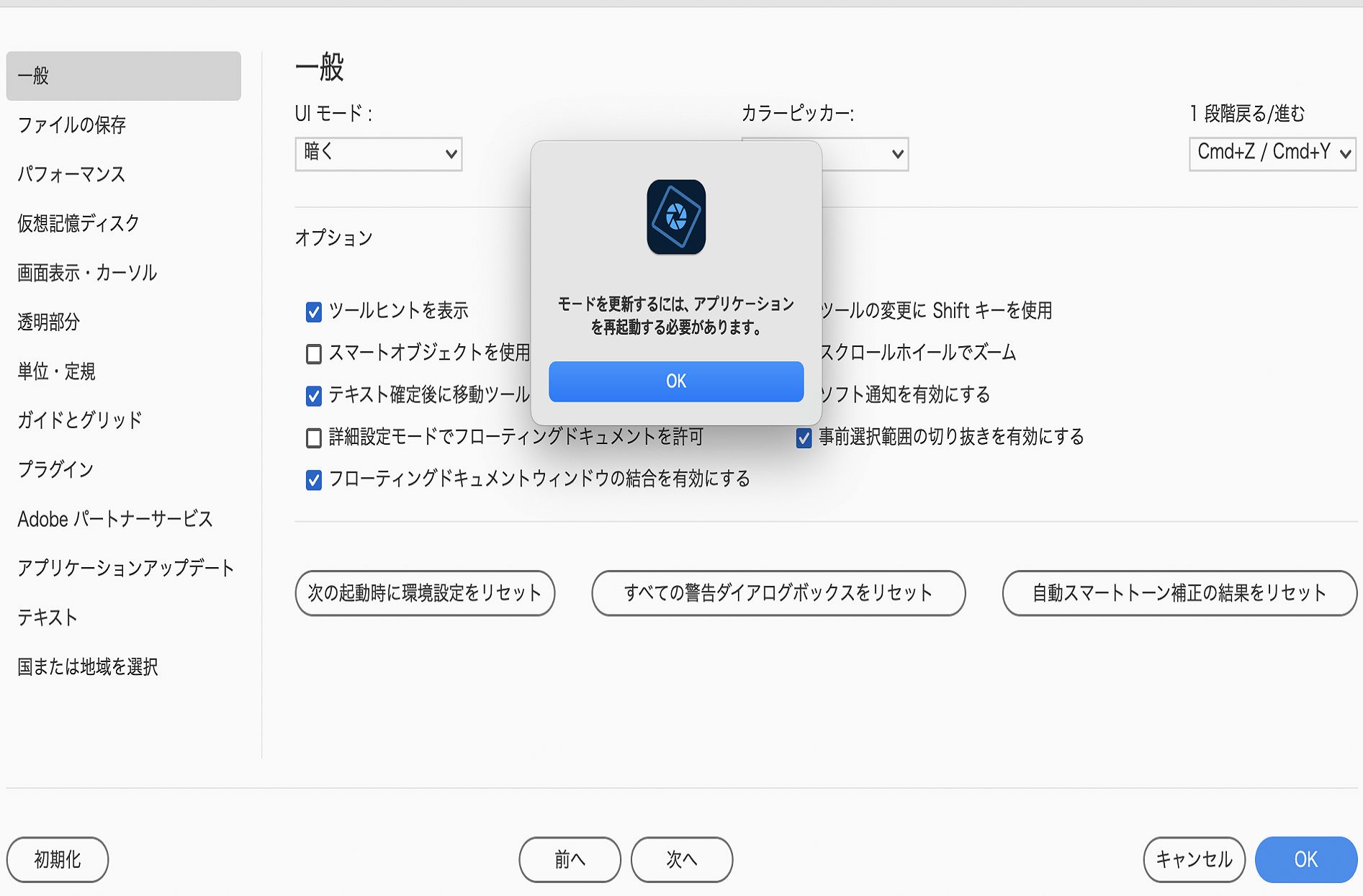Click the オプション section heading
The height and width of the screenshot is (896, 1363).
(x=334, y=237)
